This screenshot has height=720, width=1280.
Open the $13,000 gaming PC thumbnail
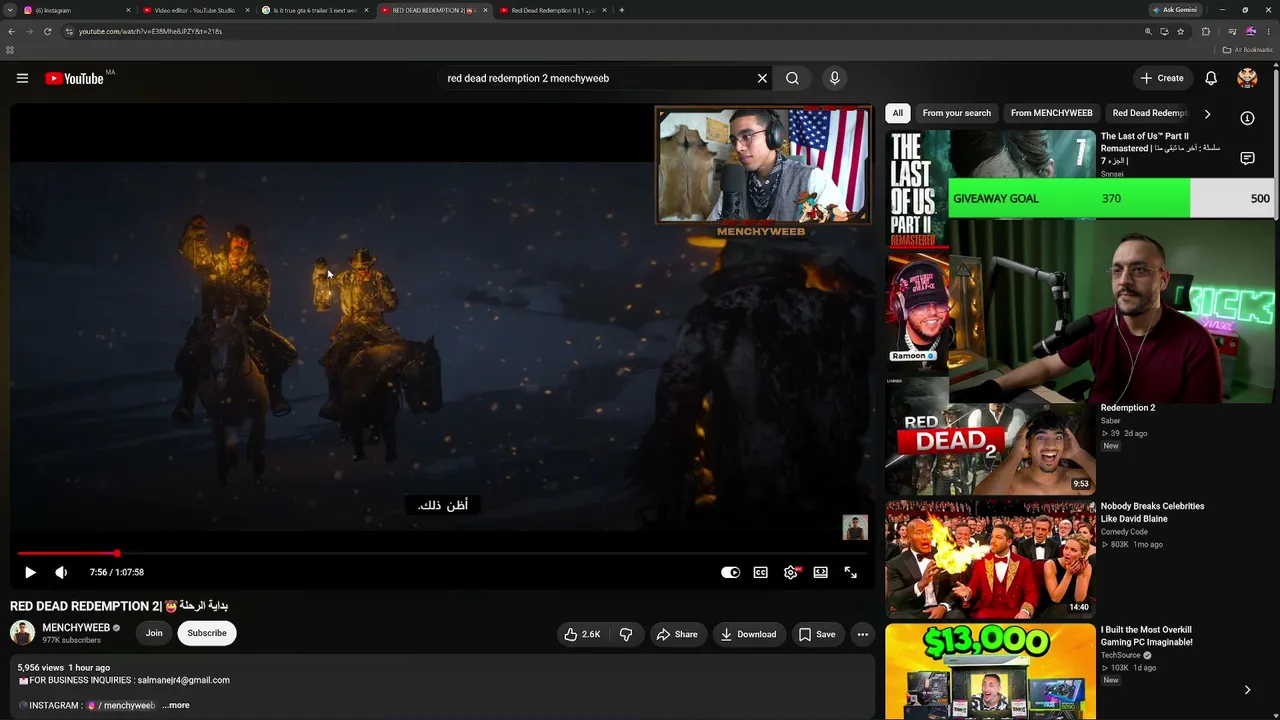(x=990, y=671)
